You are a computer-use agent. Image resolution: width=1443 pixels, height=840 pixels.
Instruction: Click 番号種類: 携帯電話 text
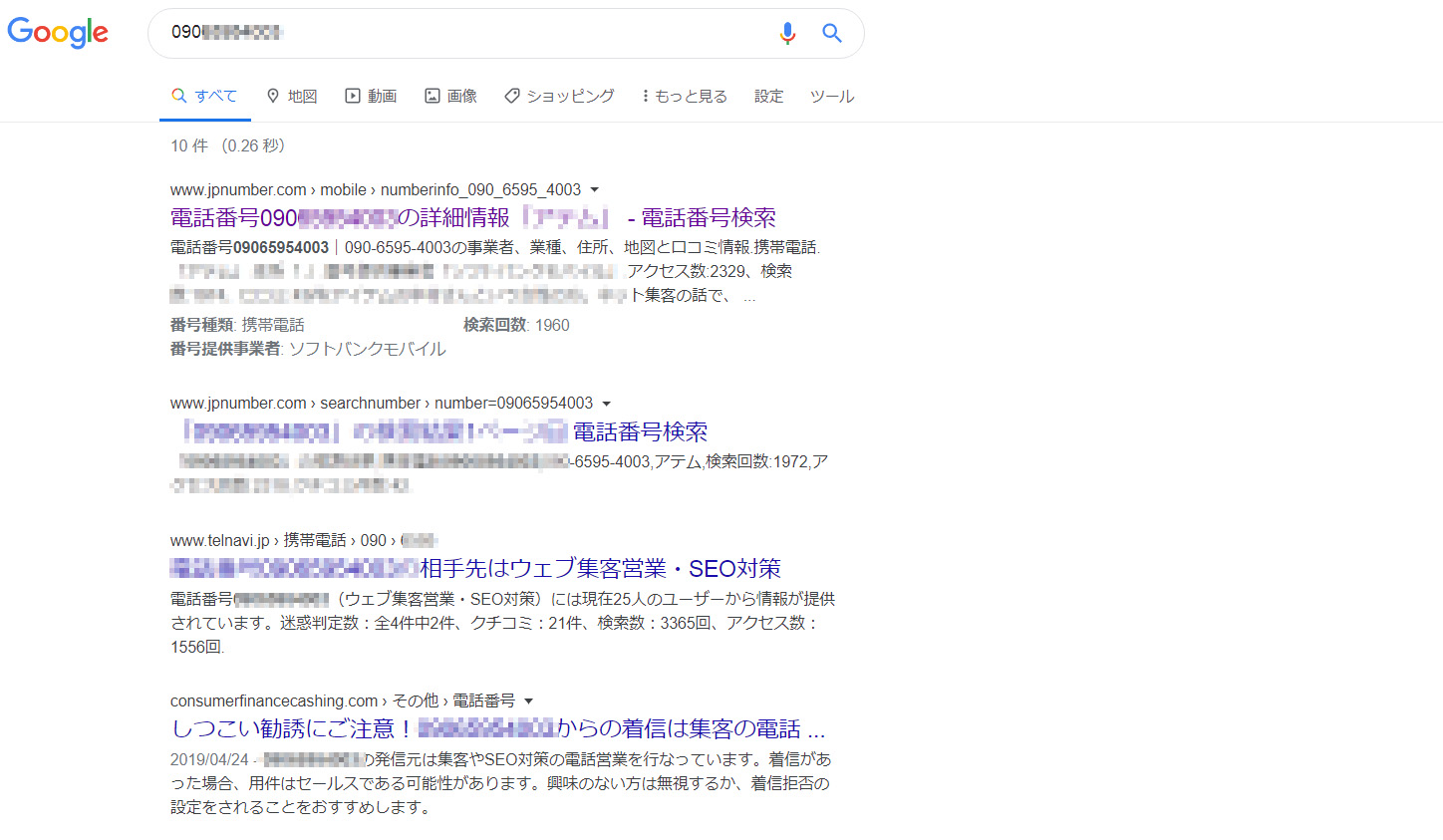(x=237, y=325)
